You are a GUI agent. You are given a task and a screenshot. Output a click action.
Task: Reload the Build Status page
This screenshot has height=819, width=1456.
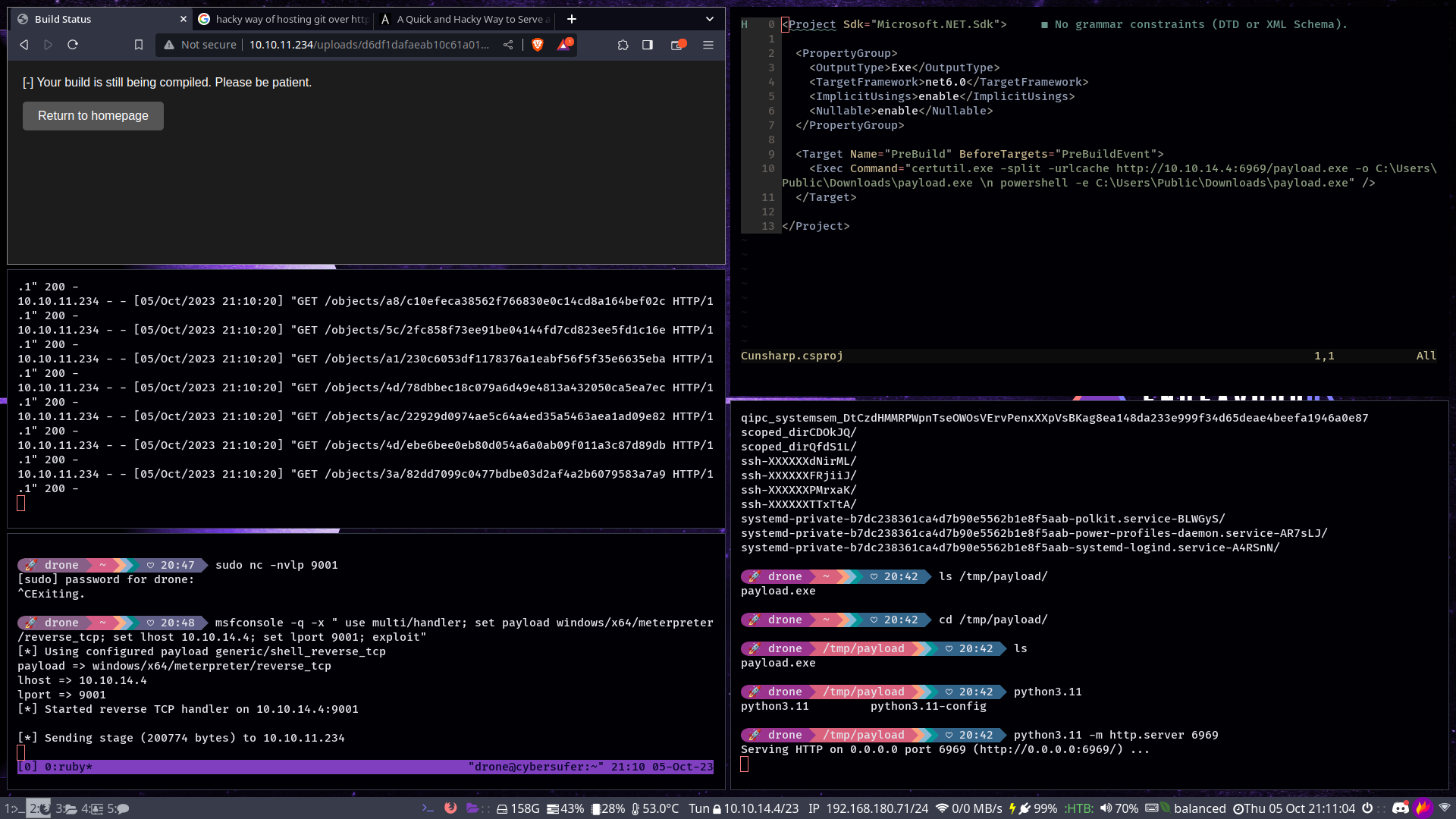[73, 45]
